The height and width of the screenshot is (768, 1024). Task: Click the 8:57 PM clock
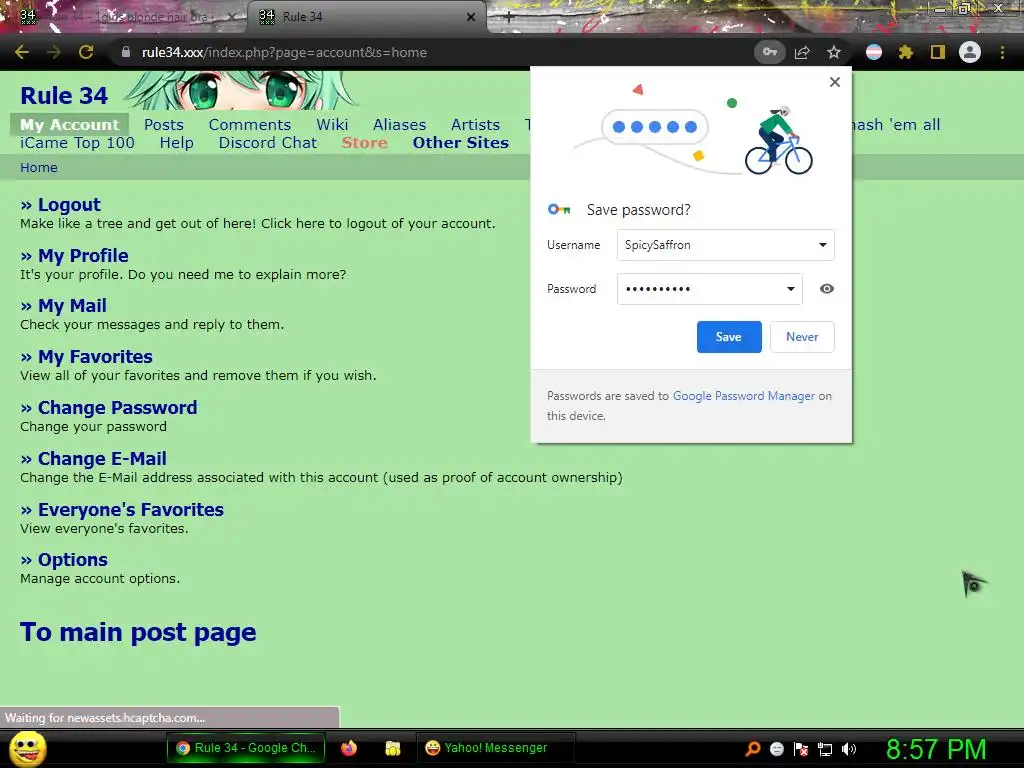[936, 749]
